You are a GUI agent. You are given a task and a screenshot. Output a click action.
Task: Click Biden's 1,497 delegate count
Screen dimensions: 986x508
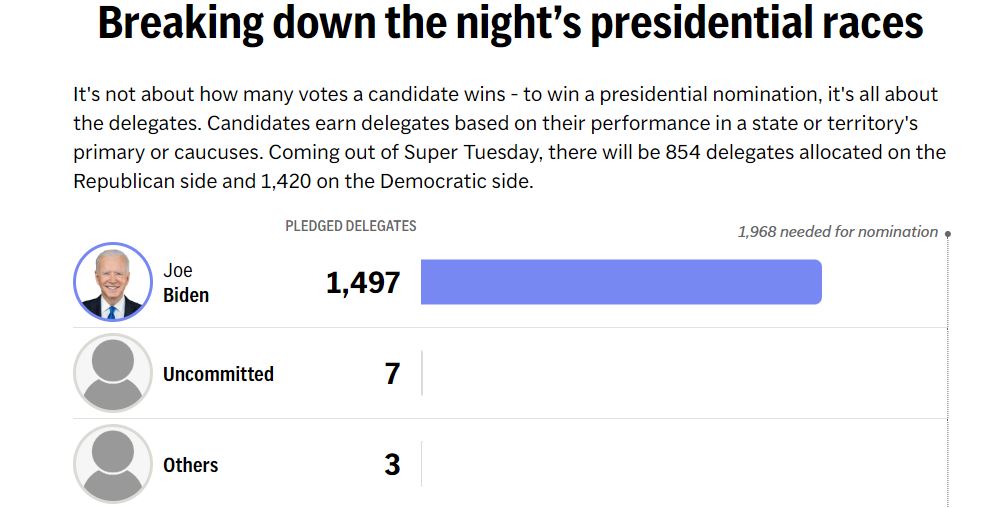pyautogui.click(x=363, y=283)
